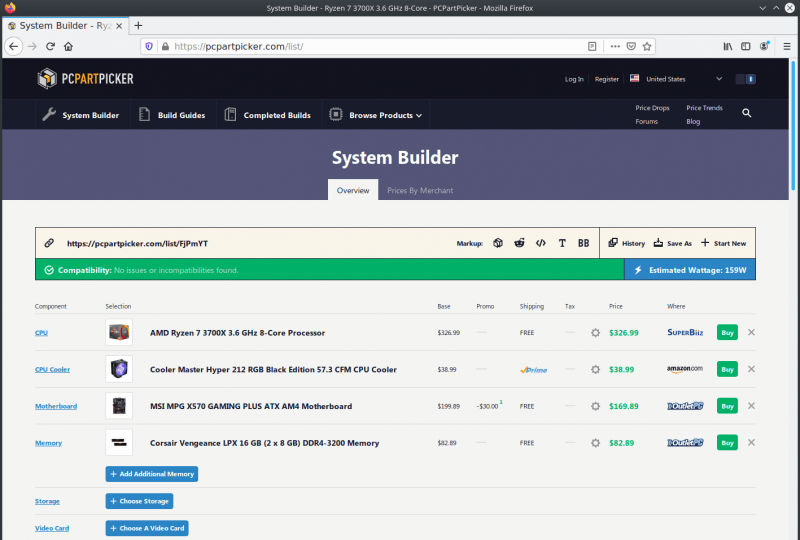
Task: Open tracking protection shield icon
Action: [x=149, y=46]
